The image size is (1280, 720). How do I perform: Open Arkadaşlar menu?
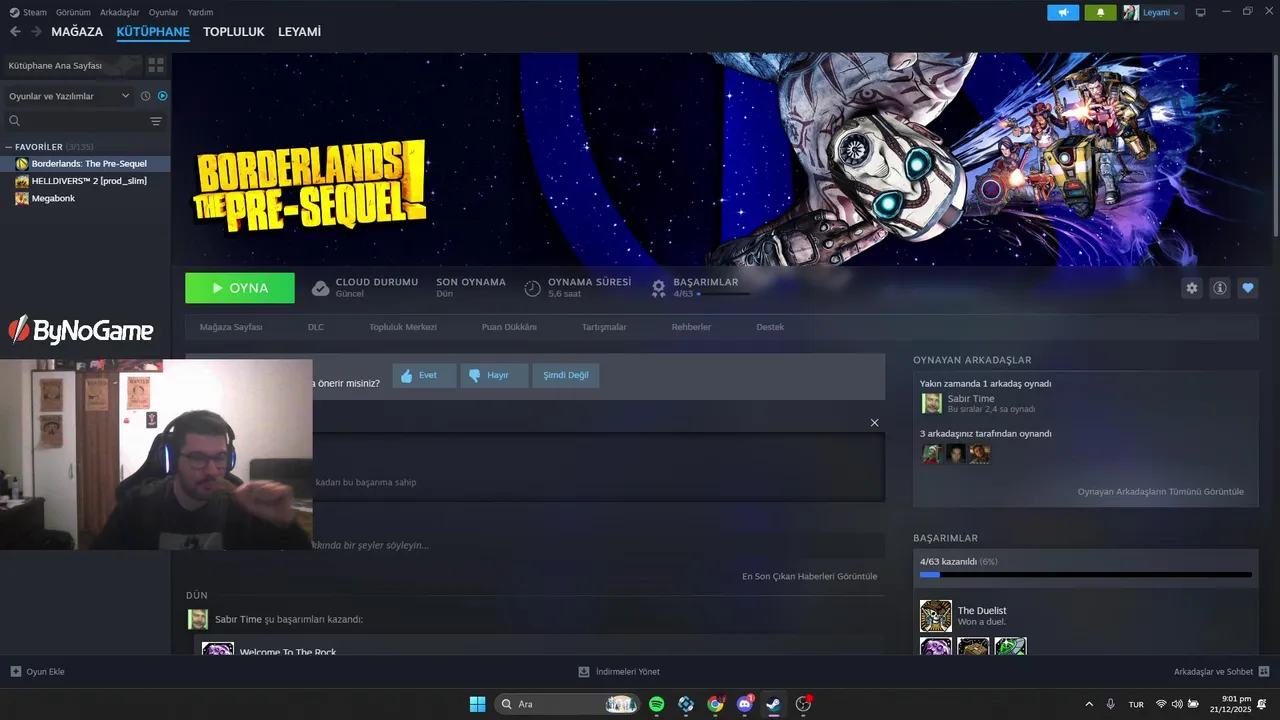[x=120, y=12]
